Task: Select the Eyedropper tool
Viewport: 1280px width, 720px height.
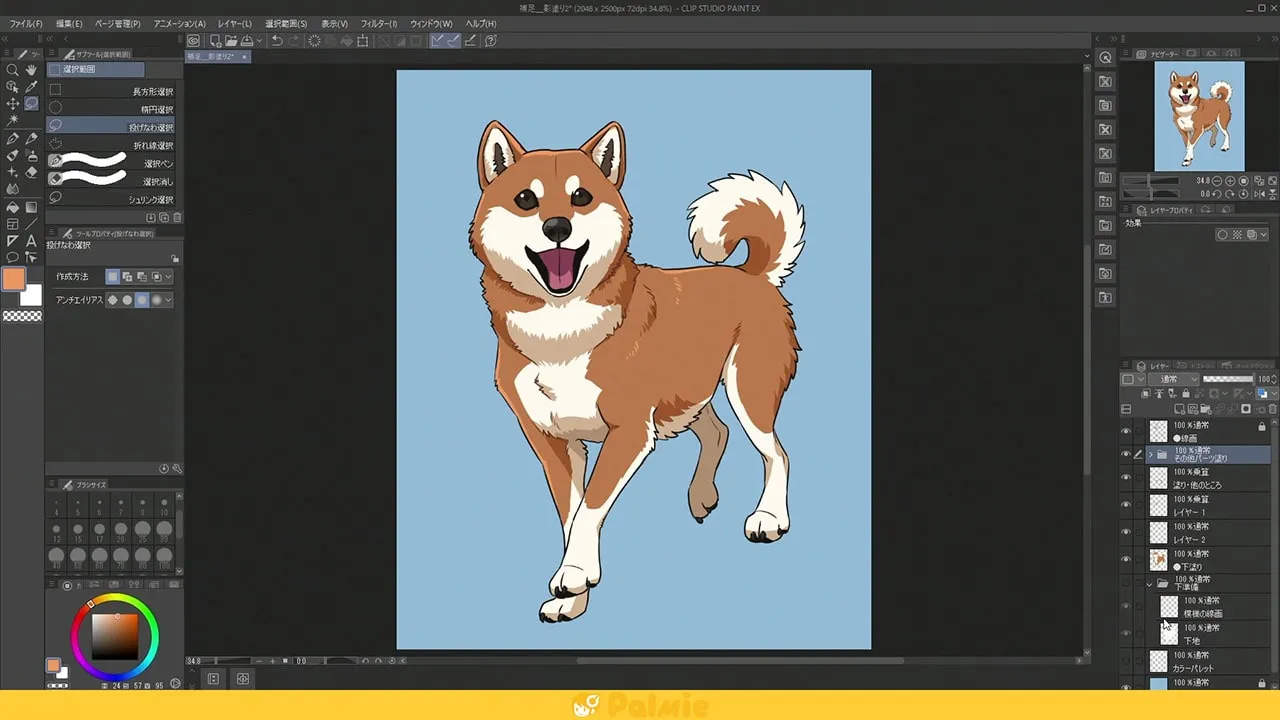Action: (30, 86)
